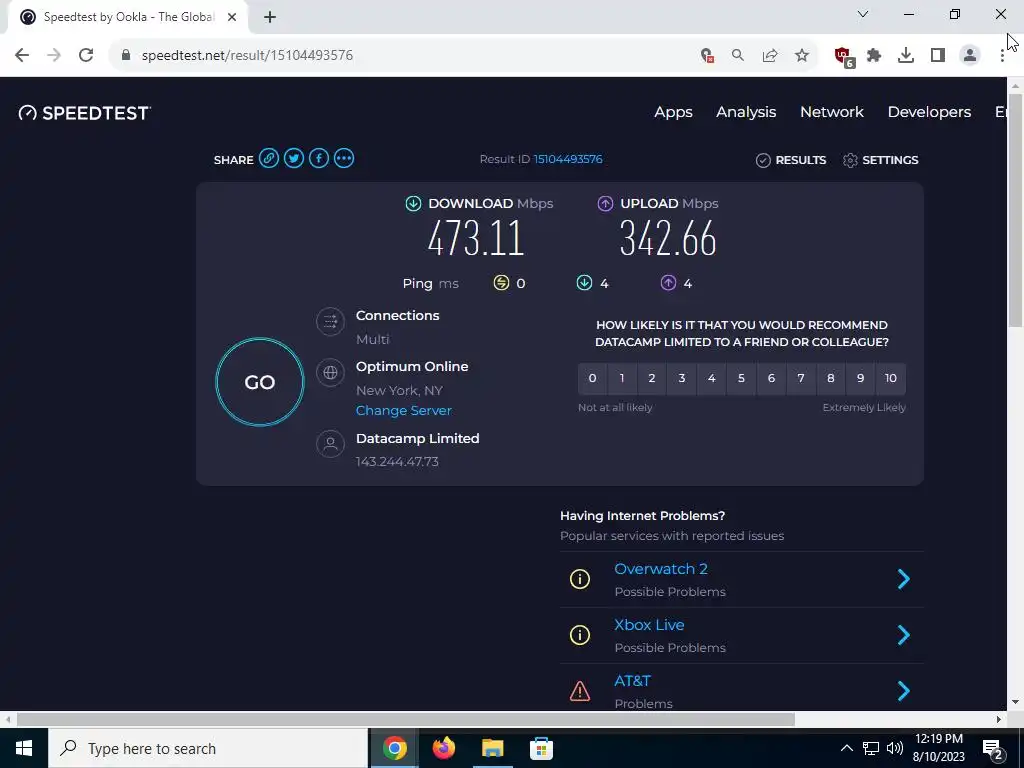Copy the share link icon
1024x768 pixels.
268,159
